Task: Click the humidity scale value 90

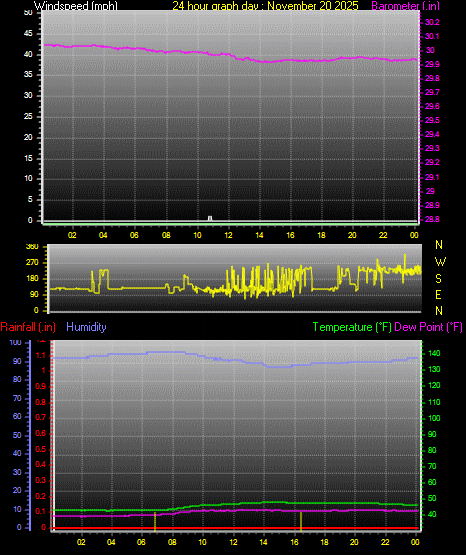Action: pos(17,361)
